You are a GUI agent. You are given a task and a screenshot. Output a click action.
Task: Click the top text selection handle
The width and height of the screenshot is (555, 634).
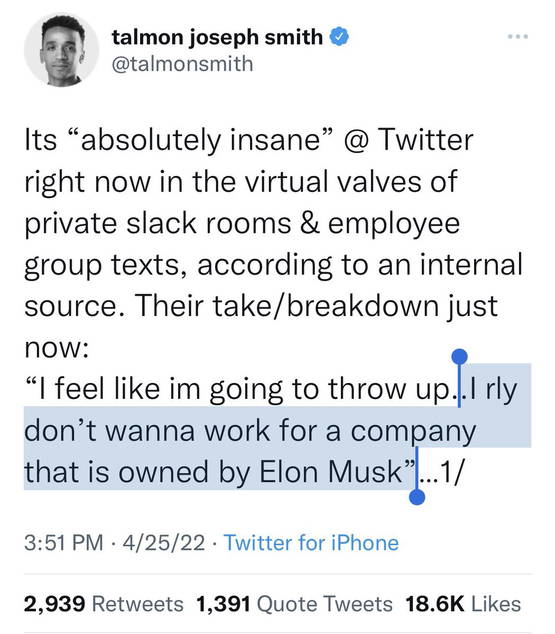[x=459, y=357]
